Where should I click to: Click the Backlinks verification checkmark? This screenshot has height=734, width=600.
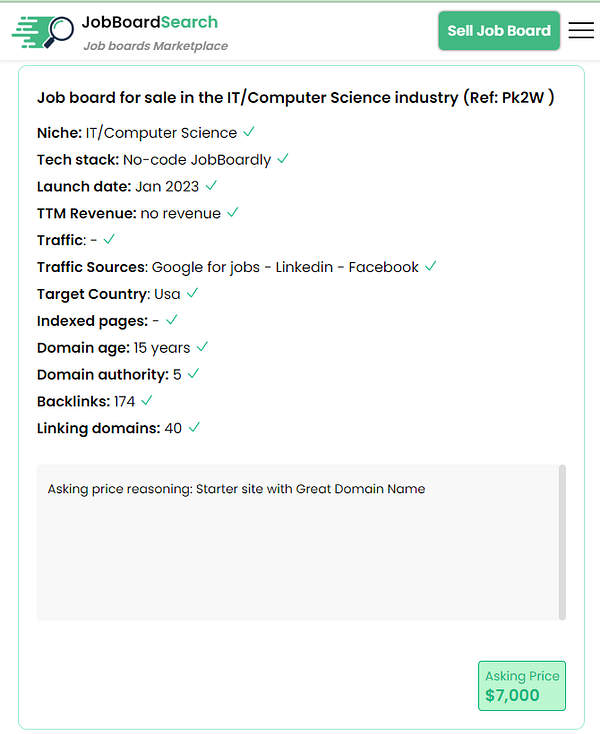[x=147, y=401]
